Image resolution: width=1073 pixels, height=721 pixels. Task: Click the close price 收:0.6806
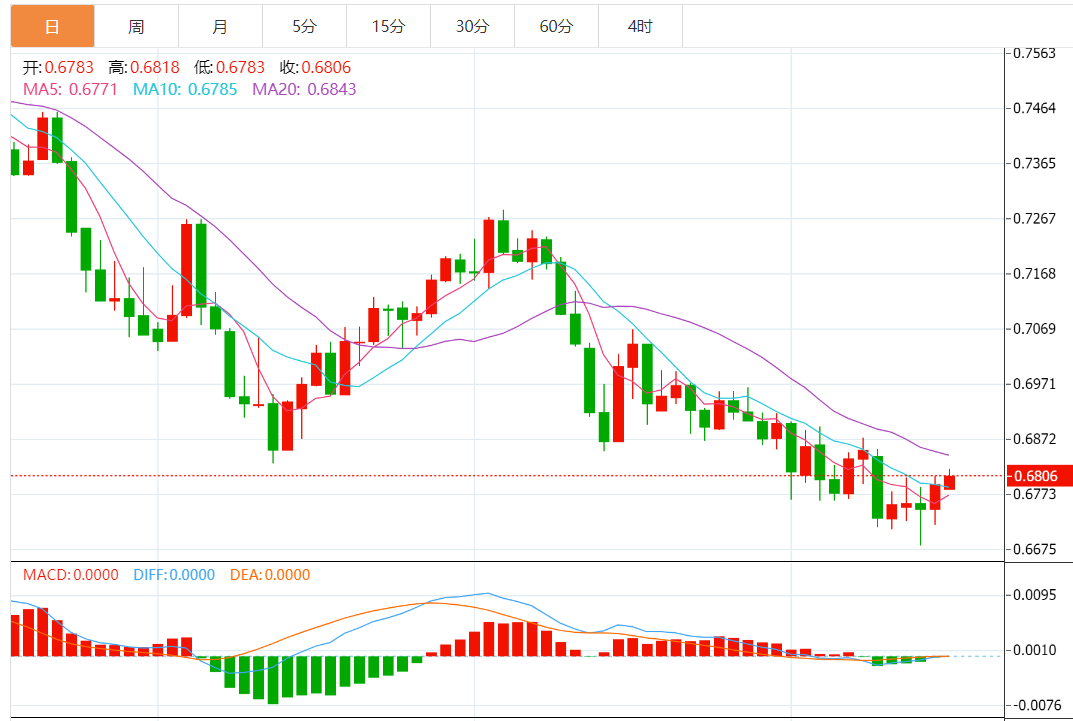tap(315, 67)
